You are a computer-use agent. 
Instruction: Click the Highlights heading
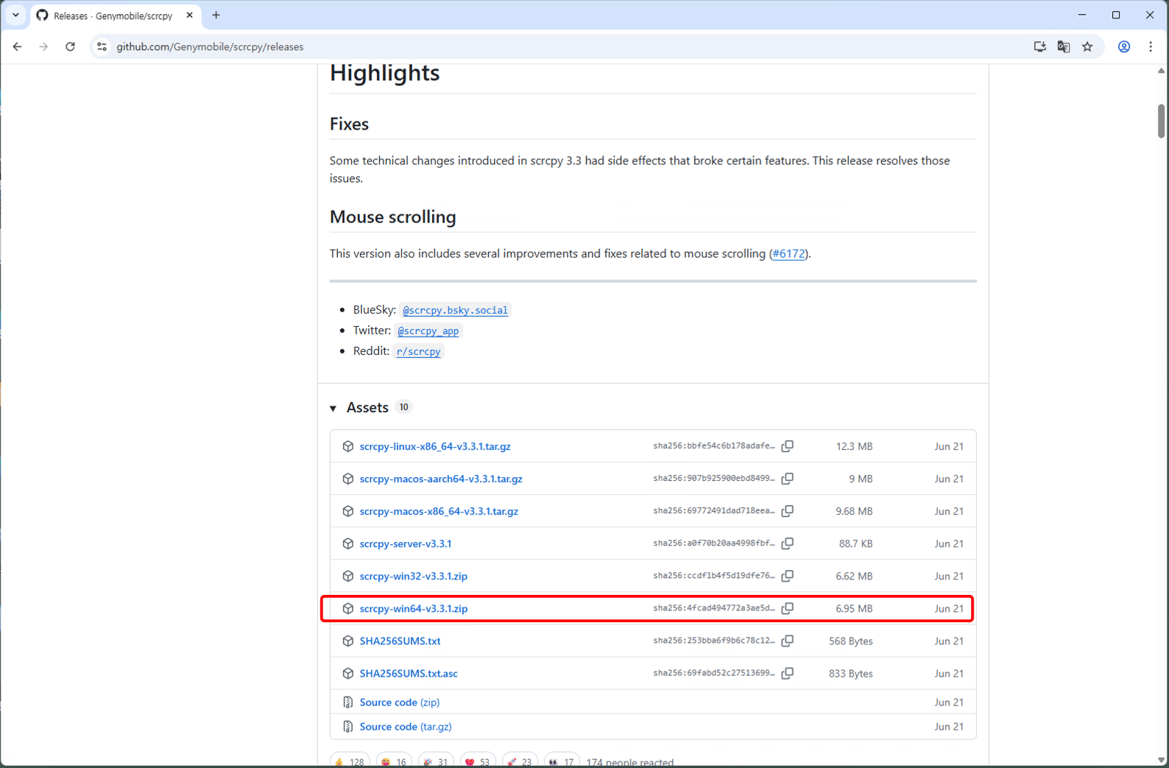[x=385, y=73]
